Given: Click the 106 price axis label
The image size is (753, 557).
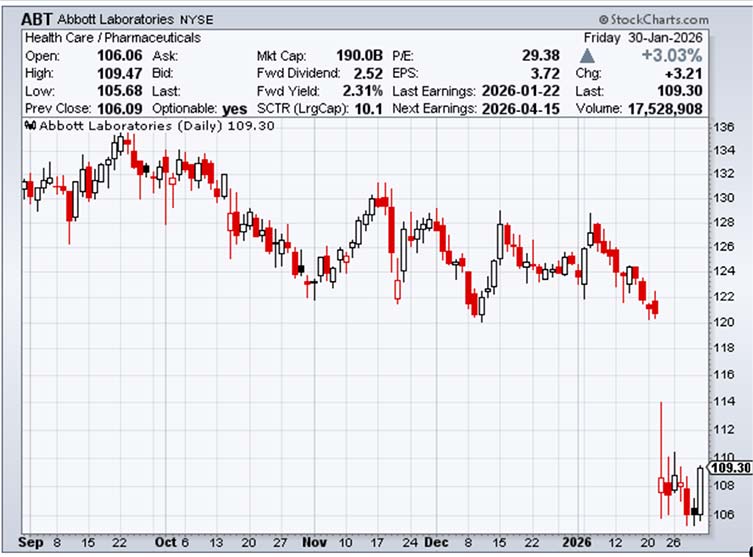Looking at the screenshot, I should (x=724, y=514).
